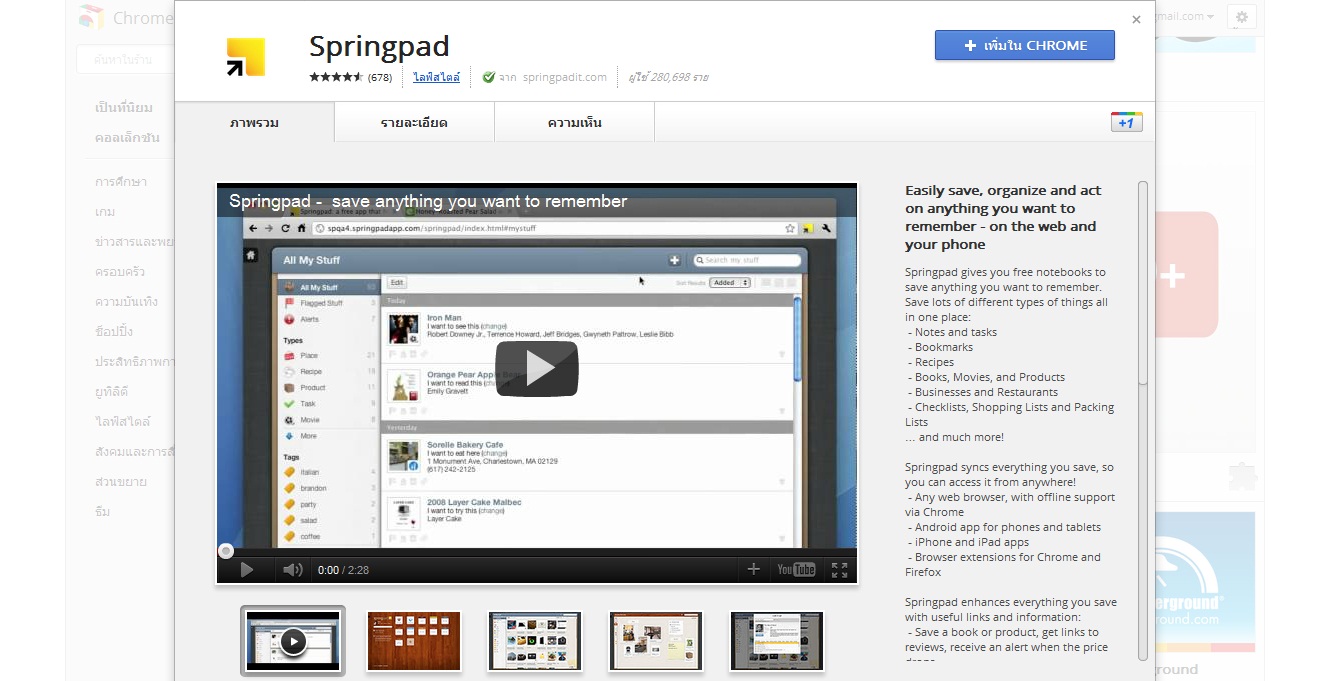The width and height of the screenshot is (1339, 681).
Task: Select the first video thumbnail
Action: 293,641
